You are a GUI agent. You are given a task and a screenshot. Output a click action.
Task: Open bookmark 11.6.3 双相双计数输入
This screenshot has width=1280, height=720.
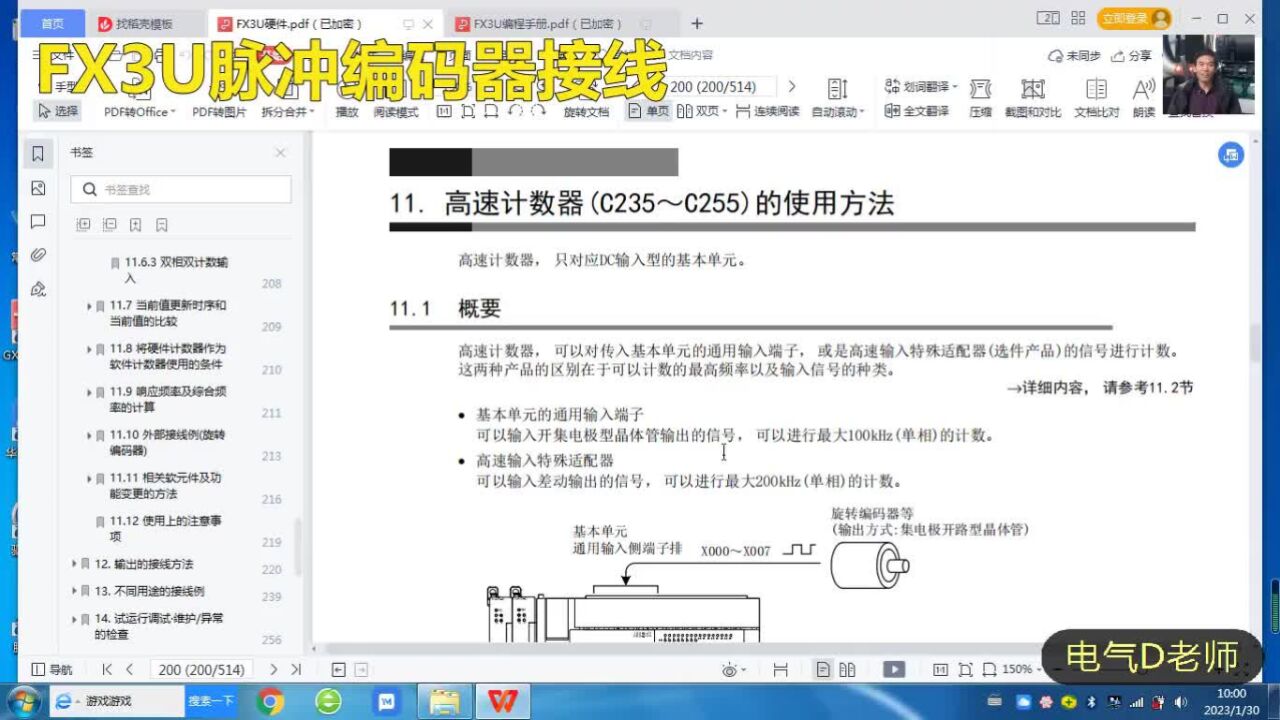tap(175, 270)
